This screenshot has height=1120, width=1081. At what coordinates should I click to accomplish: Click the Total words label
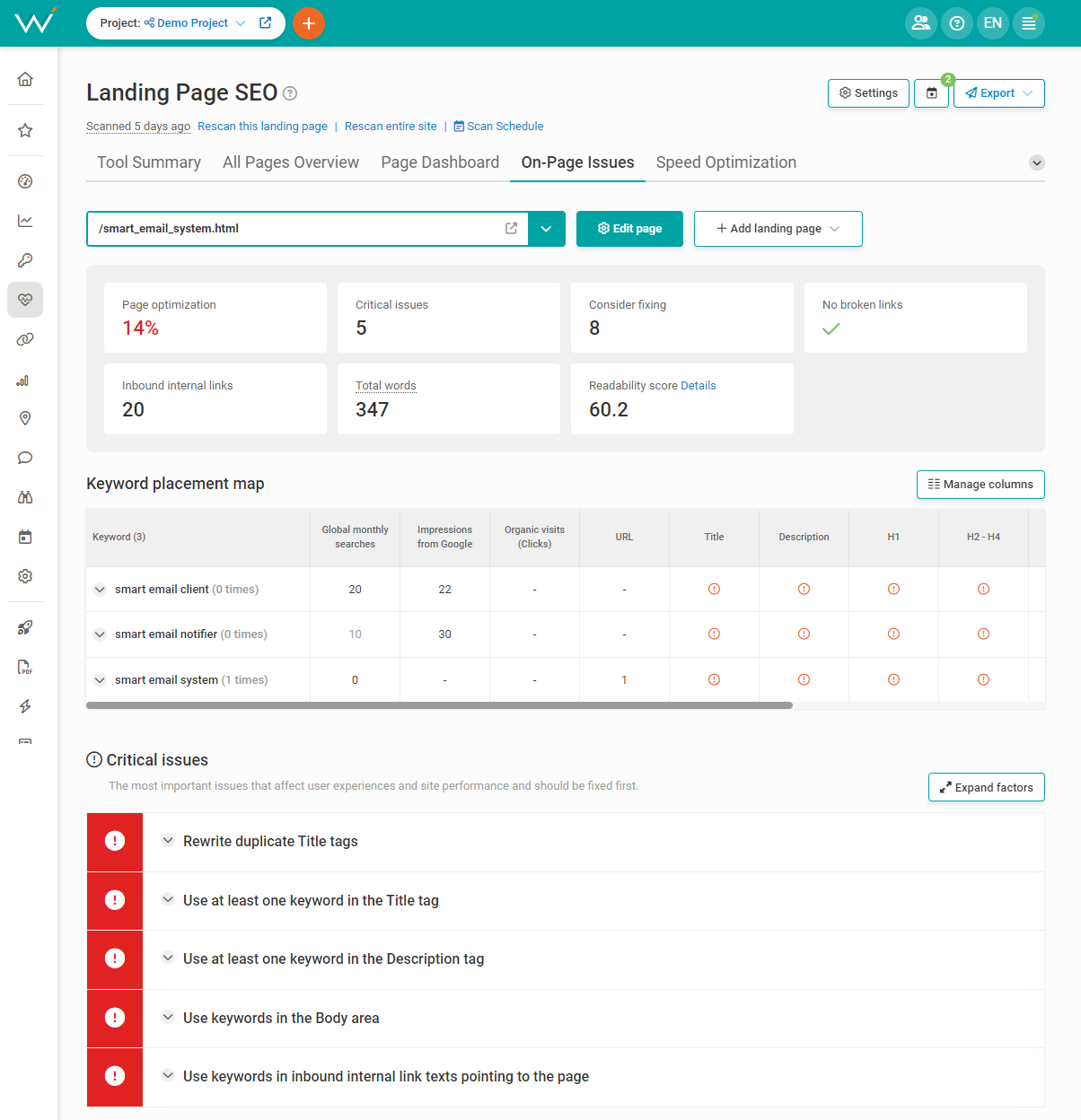tap(386, 386)
